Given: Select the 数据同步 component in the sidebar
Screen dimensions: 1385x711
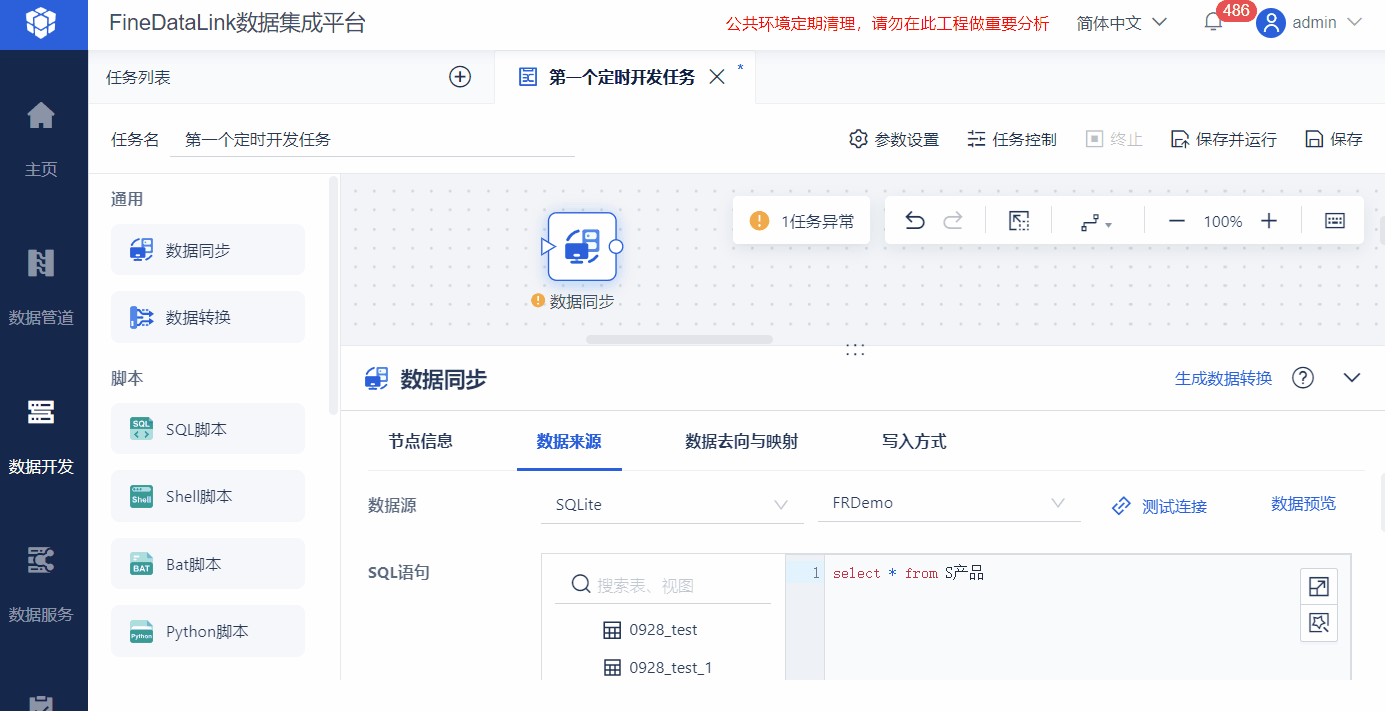Looking at the screenshot, I should [207, 249].
